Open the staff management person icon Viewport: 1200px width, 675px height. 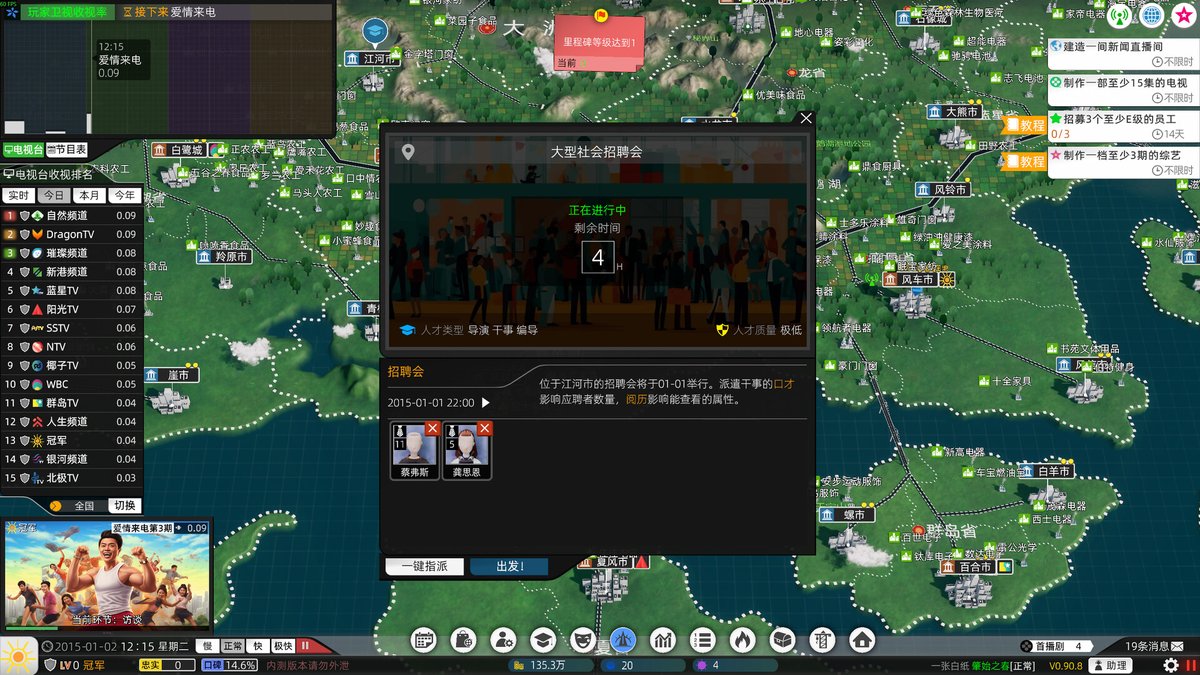(x=502, y=642)
